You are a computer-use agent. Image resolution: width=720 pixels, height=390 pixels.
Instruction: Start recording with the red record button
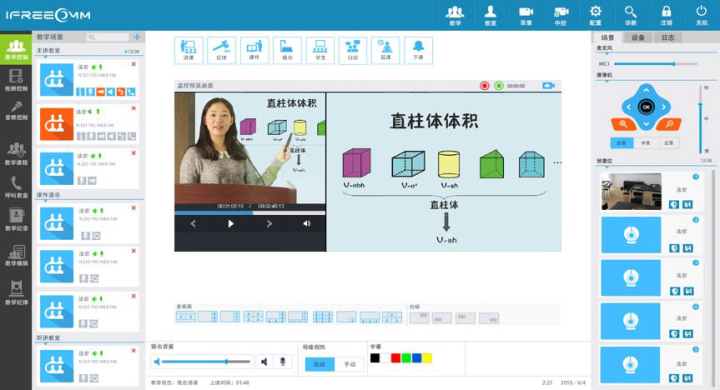coord(484,85)
